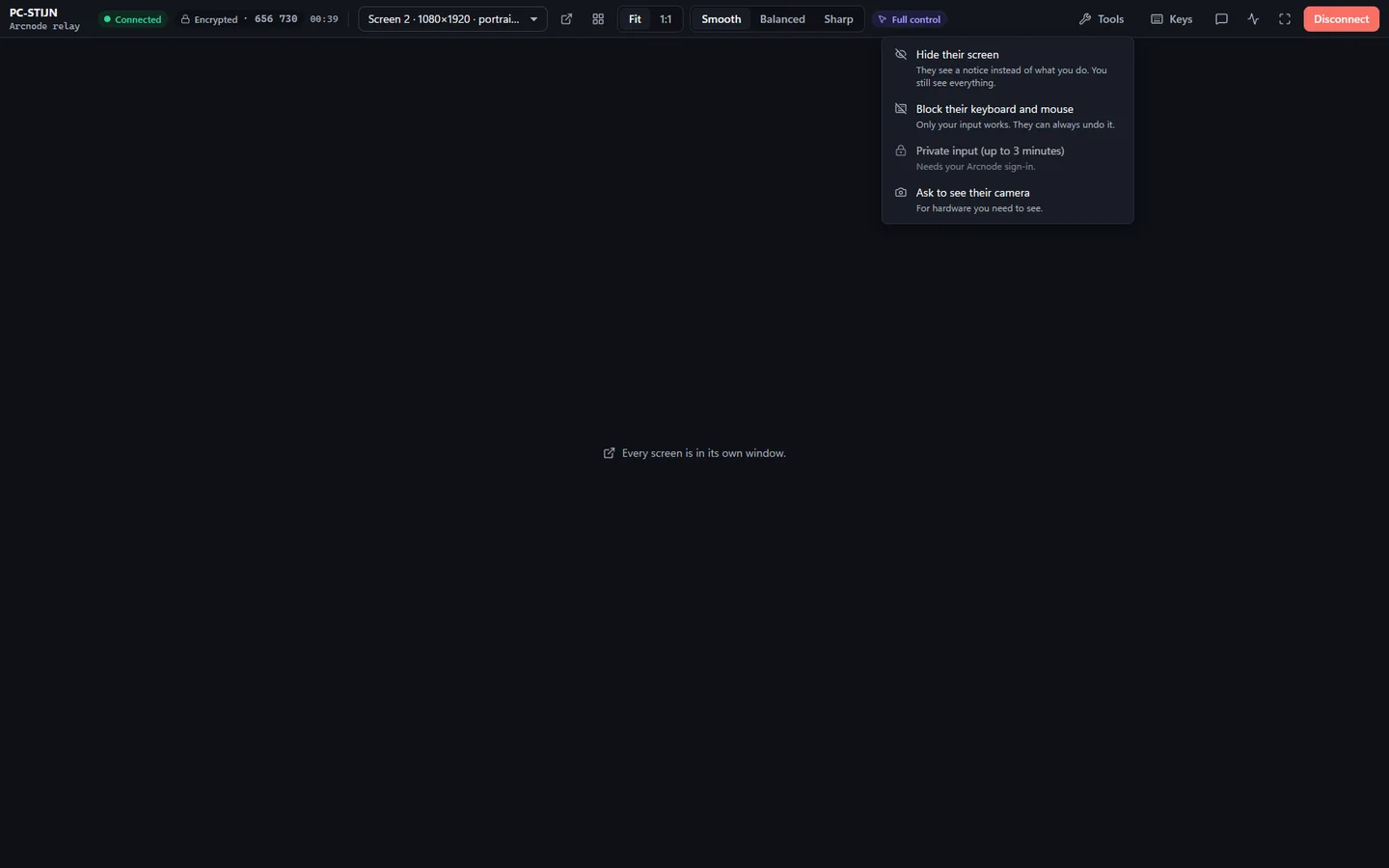Open the connection activity graph icon
The image size is (1389, 868).
pyautogui.click(x=1253, y=19)
